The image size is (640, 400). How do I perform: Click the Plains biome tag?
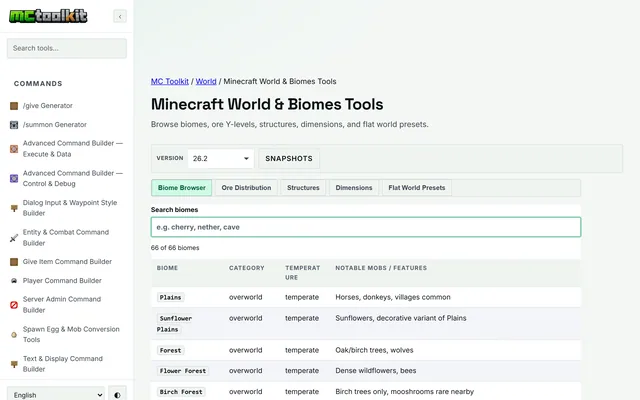pyautogui.click(x=171, y=298)
